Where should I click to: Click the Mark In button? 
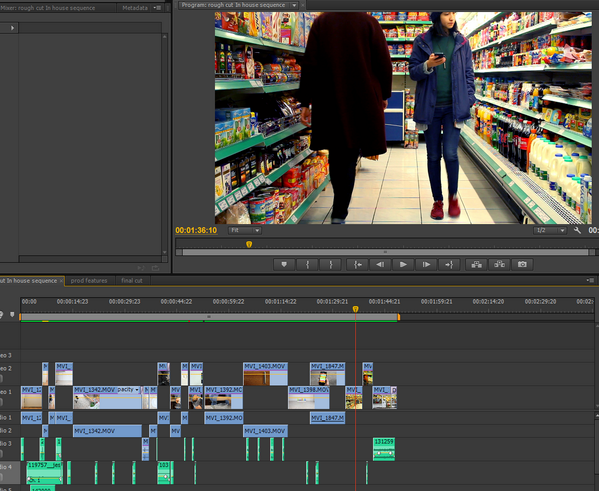pos(307,264)
